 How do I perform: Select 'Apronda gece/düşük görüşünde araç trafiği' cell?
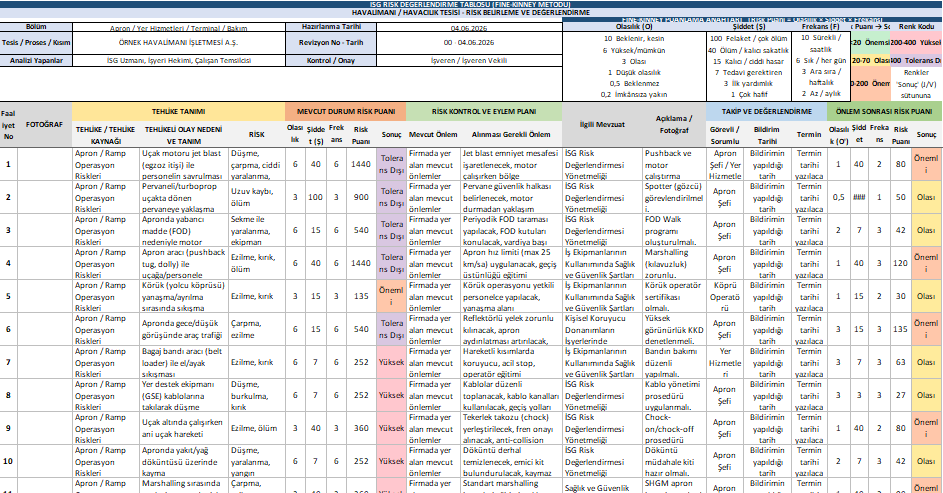184,329
